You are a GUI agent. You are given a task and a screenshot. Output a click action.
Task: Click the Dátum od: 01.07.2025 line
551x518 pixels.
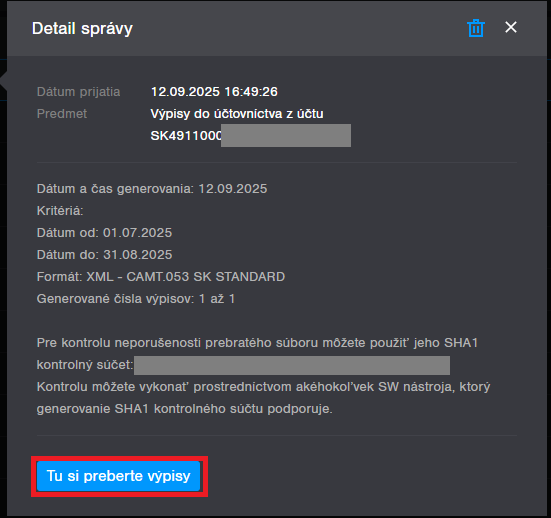tap(104, 233)
